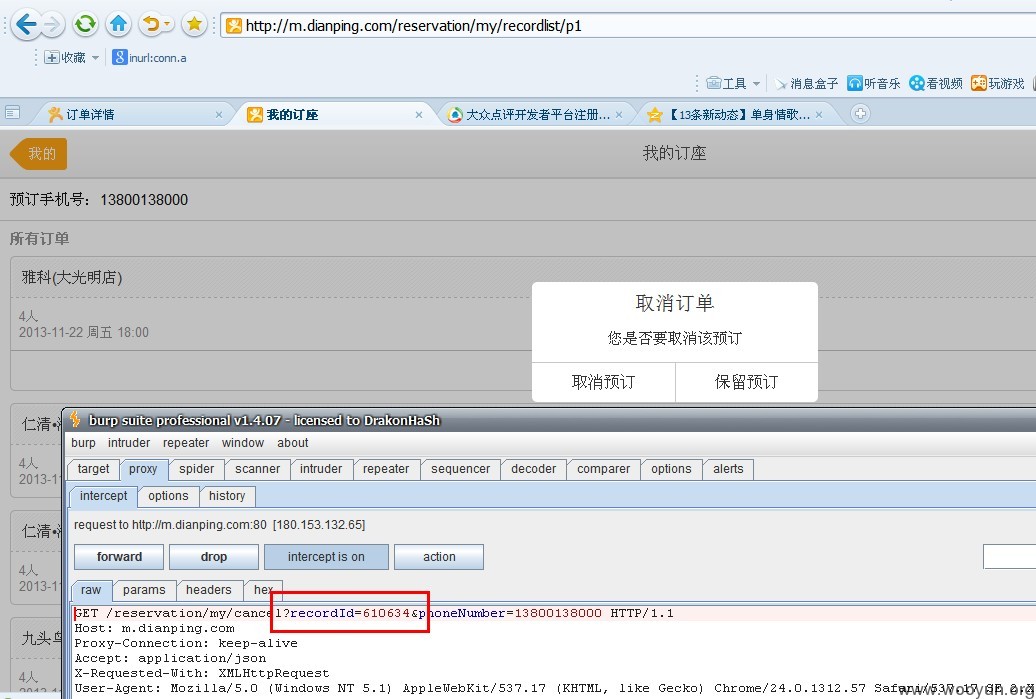Select the intercept sub-tab
The height and width of the screenshot is (699, 1036).
pos(103,496)
